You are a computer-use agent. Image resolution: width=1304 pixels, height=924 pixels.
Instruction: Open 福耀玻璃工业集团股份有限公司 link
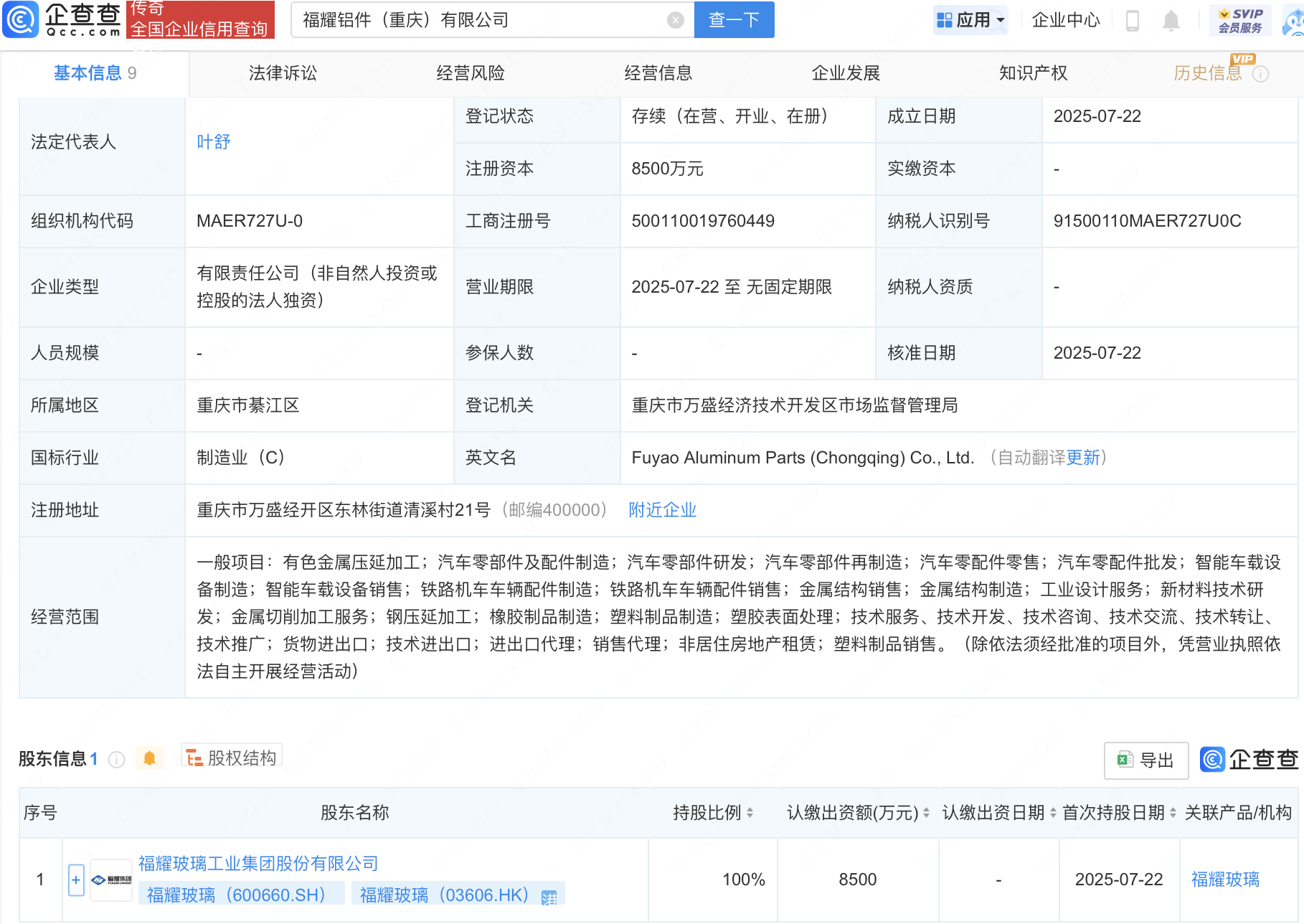258,864
